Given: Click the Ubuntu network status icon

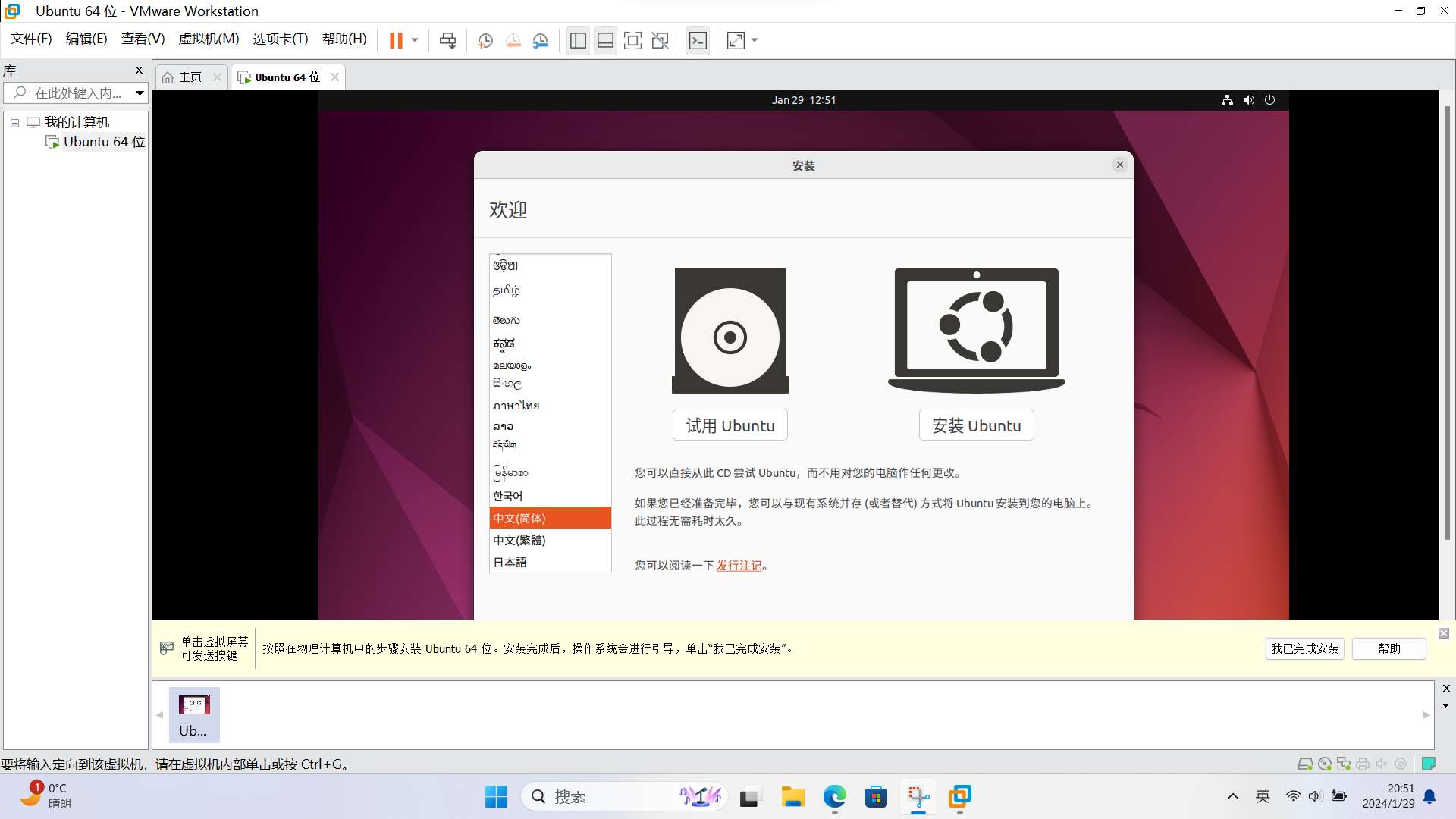Looking at the screenshot, I should (x=1227, y=100).
